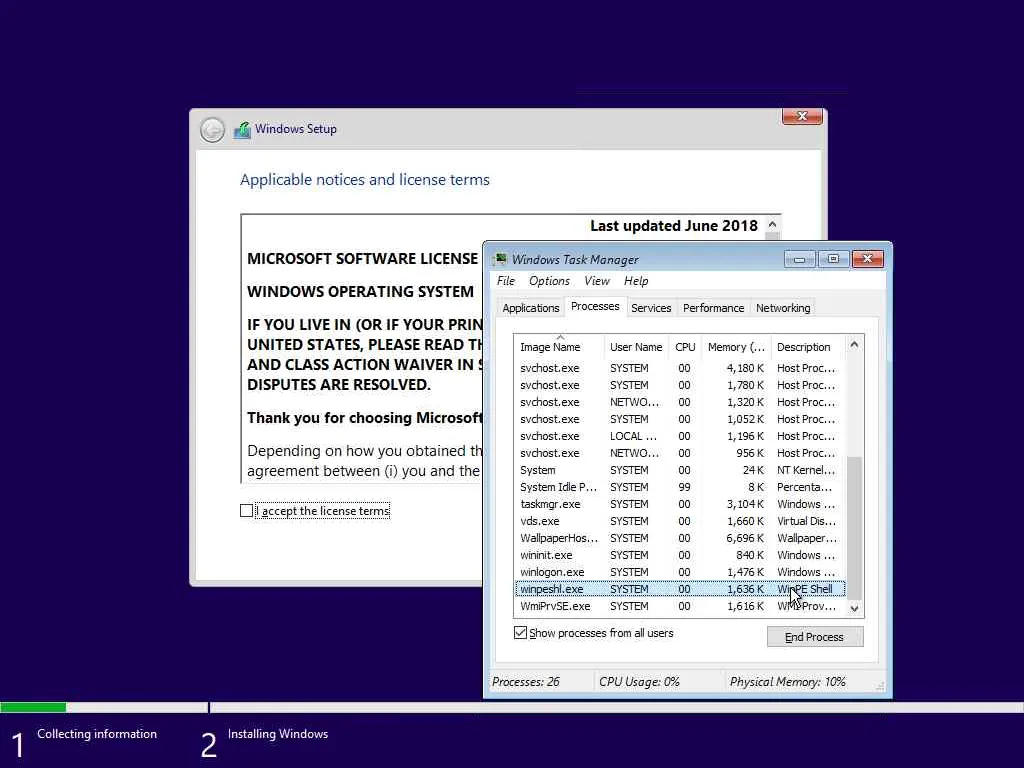Open the Options menu in Task Manager
Viewport: 1024px width, 768px height.
[x=549, y=281]
